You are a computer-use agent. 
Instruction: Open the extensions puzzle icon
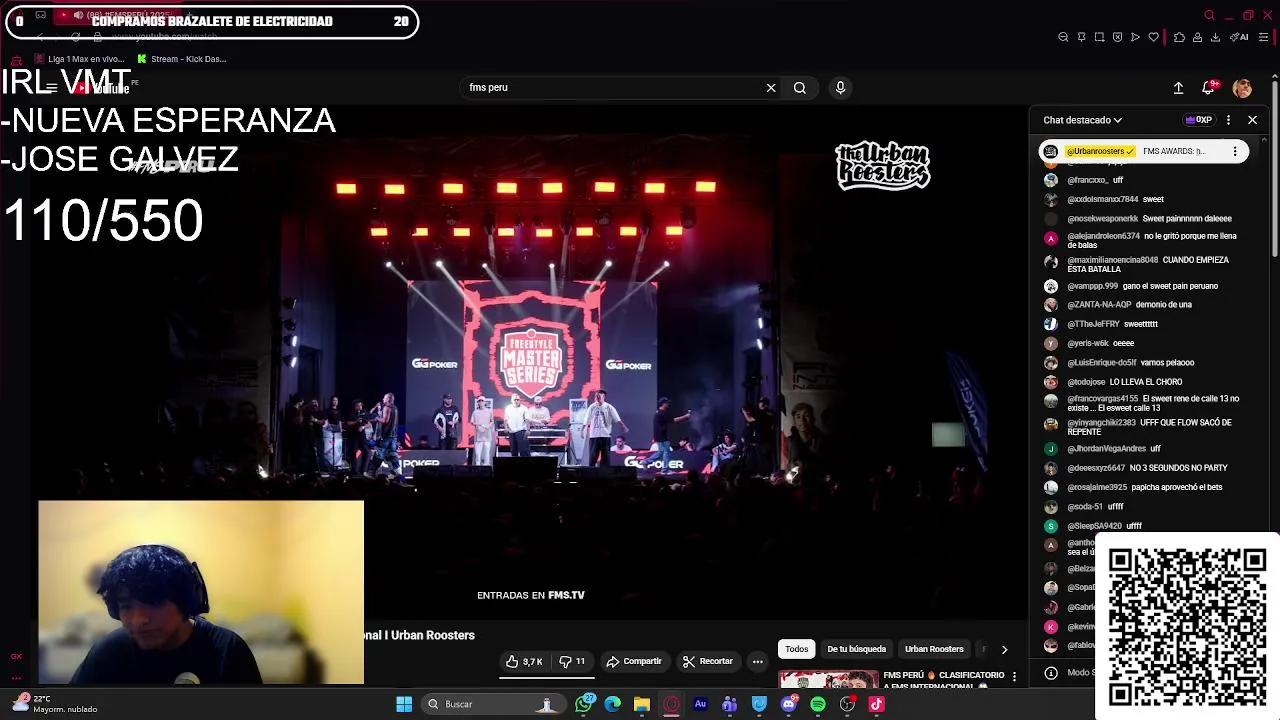(1179, 37)
